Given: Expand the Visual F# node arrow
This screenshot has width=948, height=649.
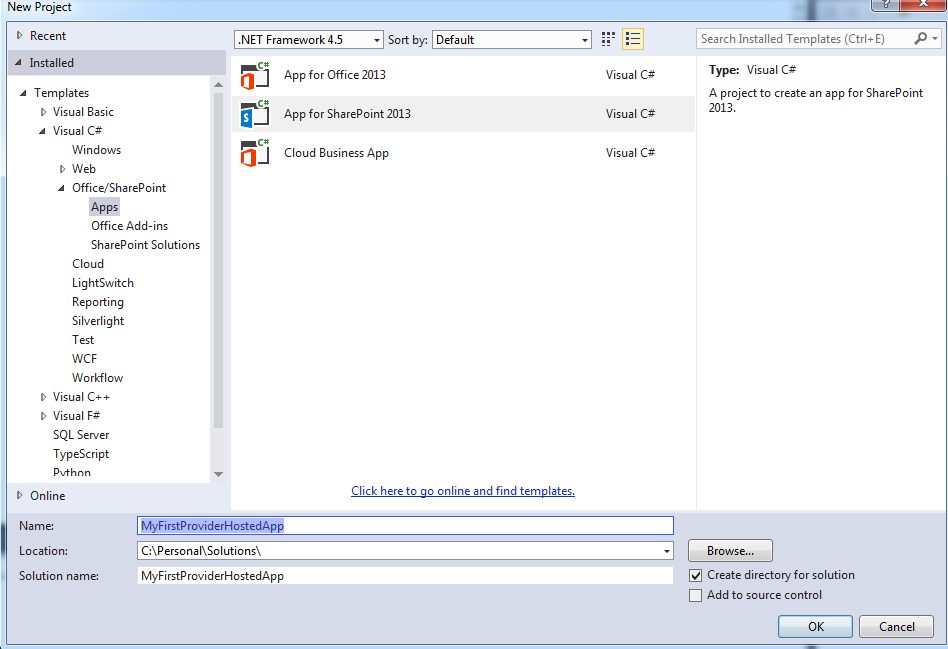Looking at the screenshot, I should [43, 416].
